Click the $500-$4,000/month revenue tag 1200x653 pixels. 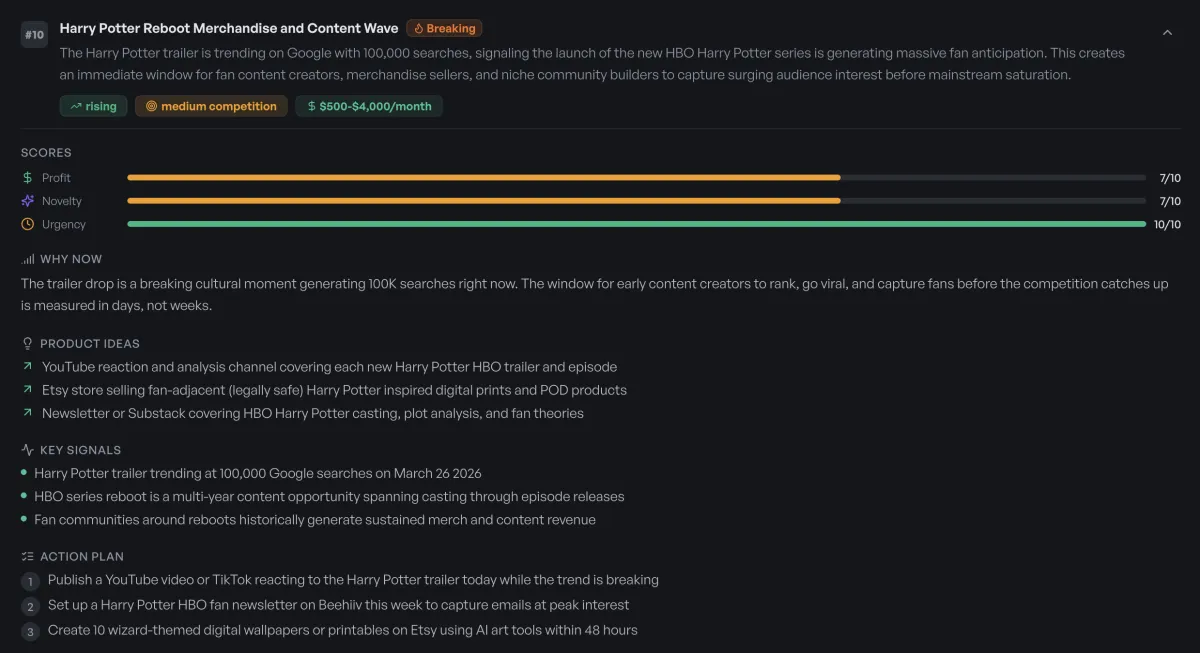369,106
